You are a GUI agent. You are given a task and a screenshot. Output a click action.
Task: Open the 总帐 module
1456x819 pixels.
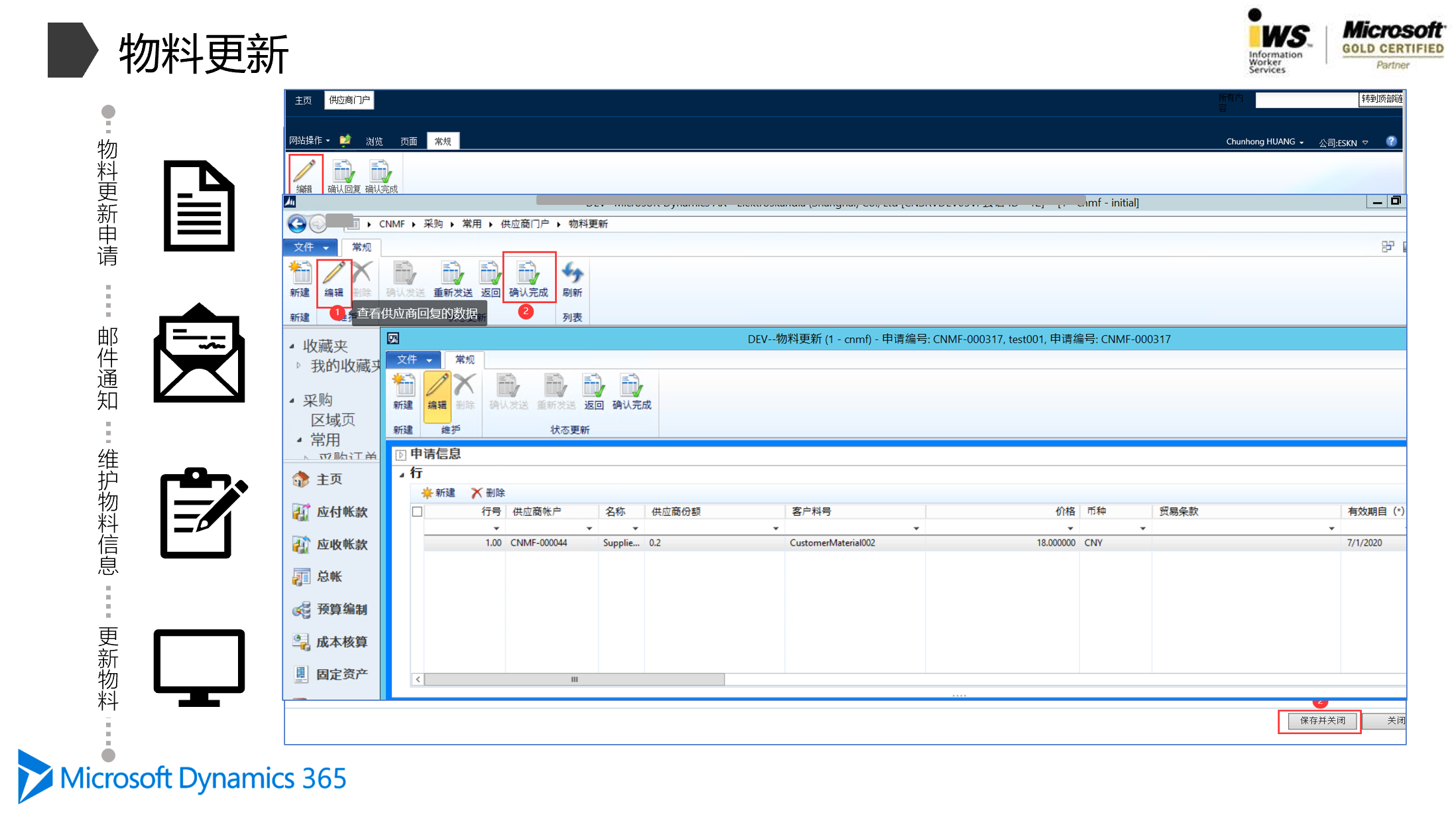coord(318,576)
